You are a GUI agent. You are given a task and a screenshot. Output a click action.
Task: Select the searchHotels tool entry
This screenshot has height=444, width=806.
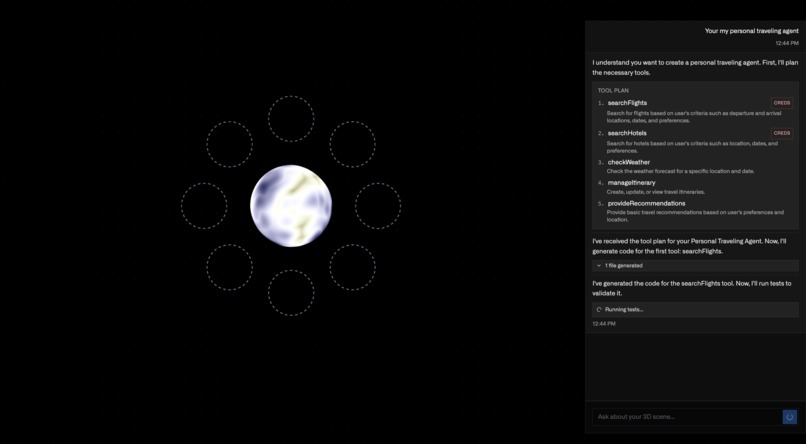(627, 133)
